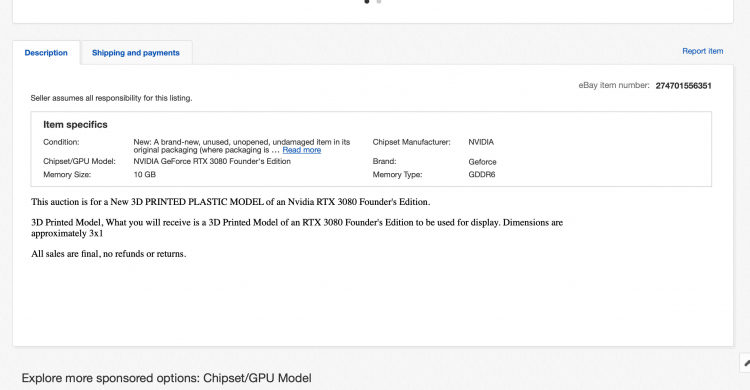The height and width of the screenshot is (390, 750).
Task: Select the eBay item number 274701556351
Action: (683, 86)
